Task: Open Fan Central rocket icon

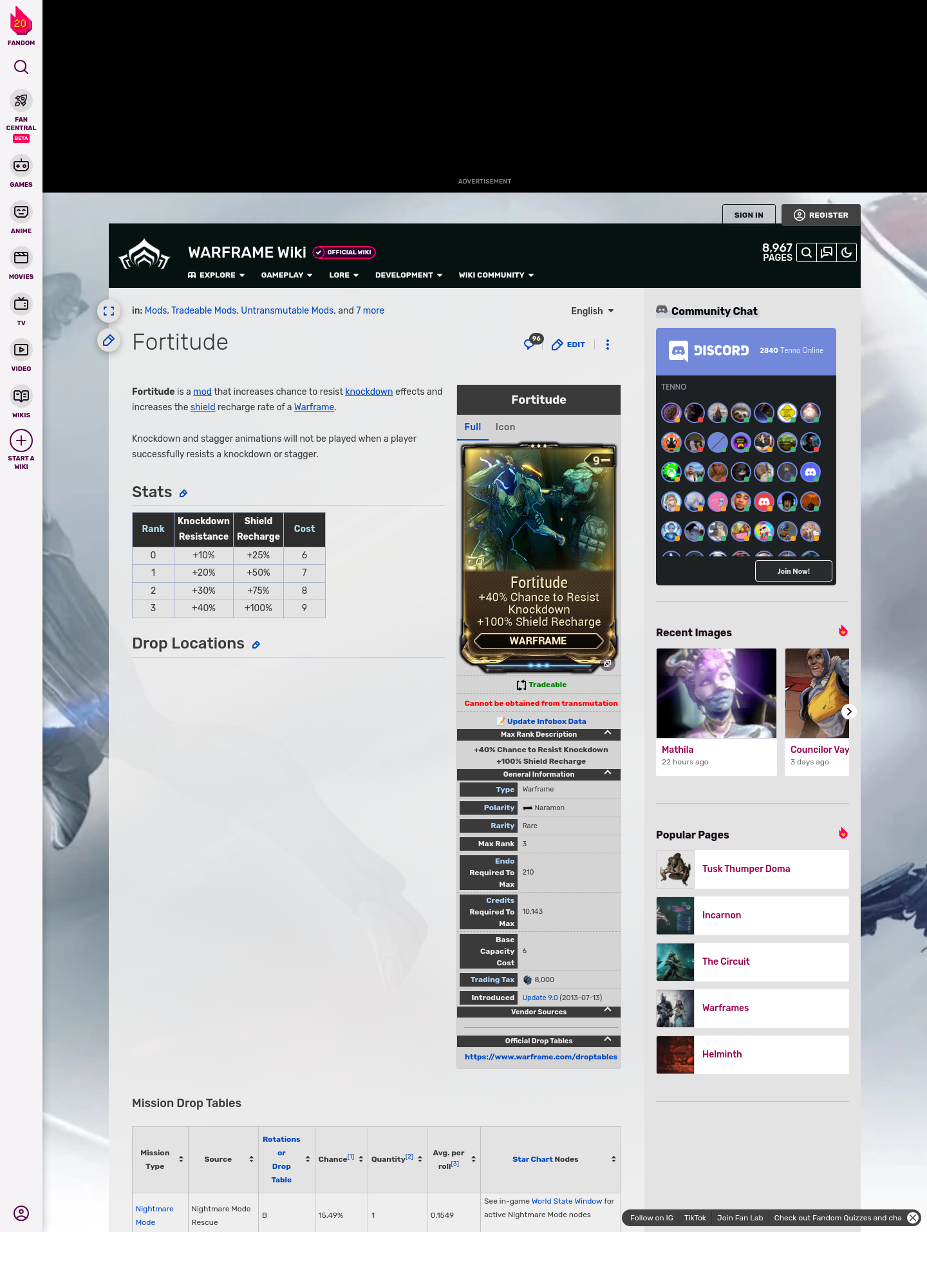Action: point(21,101)
